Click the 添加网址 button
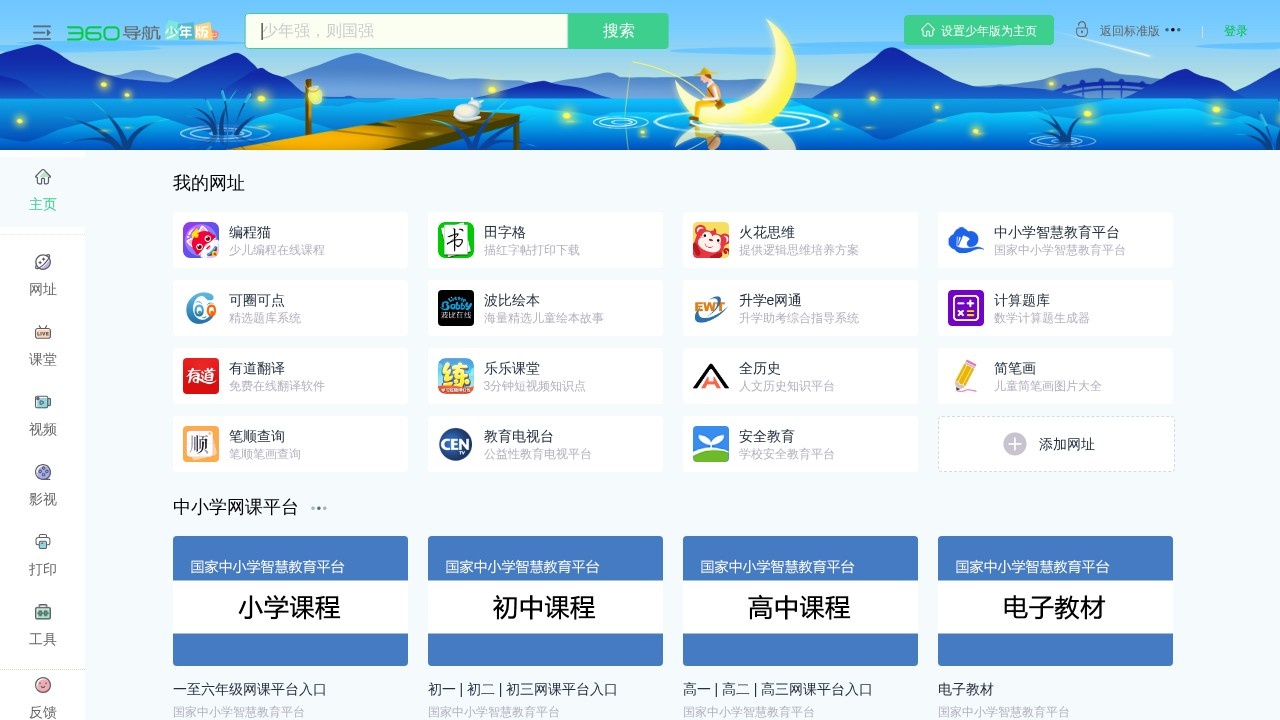The width and height of the screenshot is (1280, 720). [1056, 444]
